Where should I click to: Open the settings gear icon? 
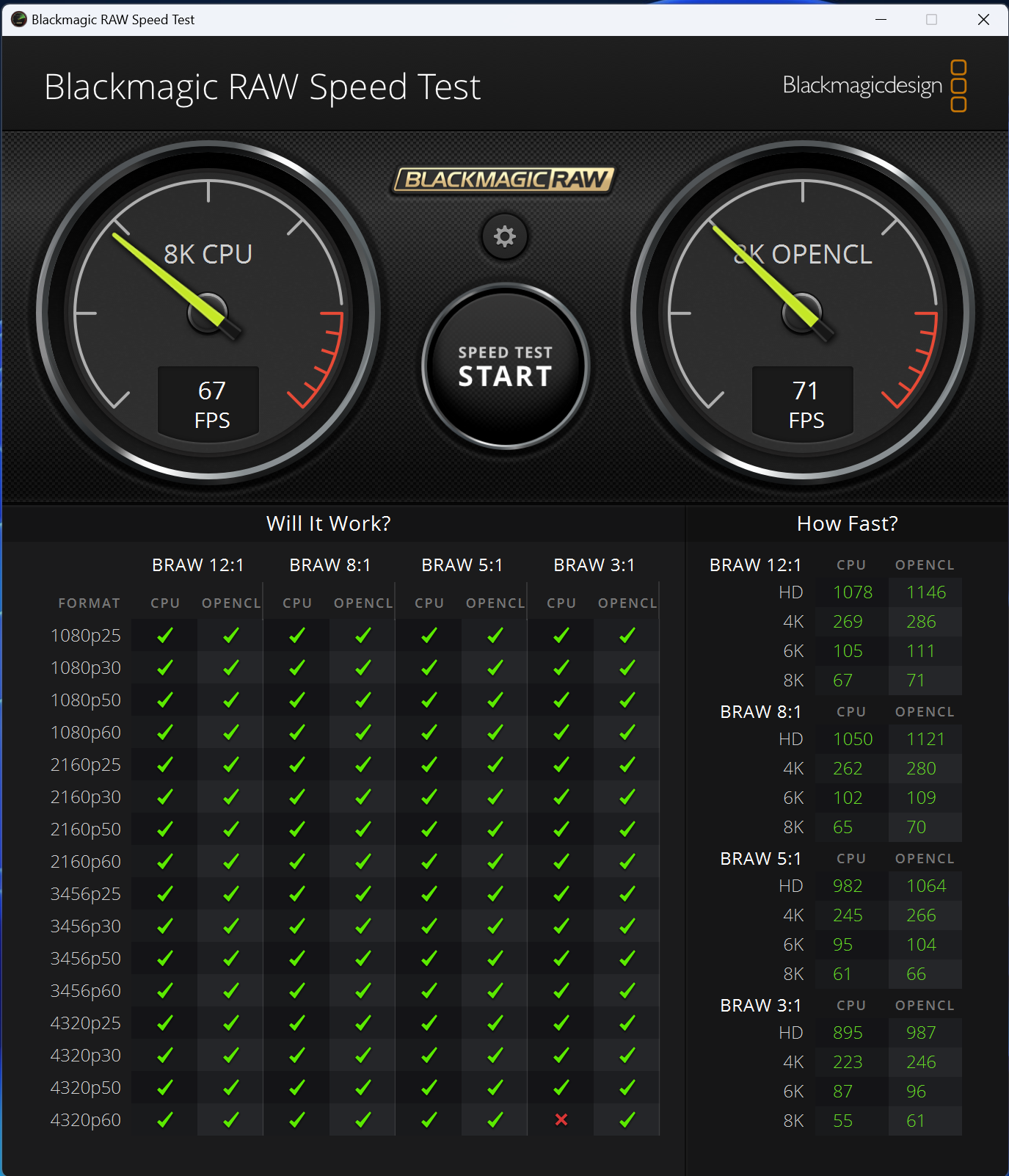[x=504, y=236]
